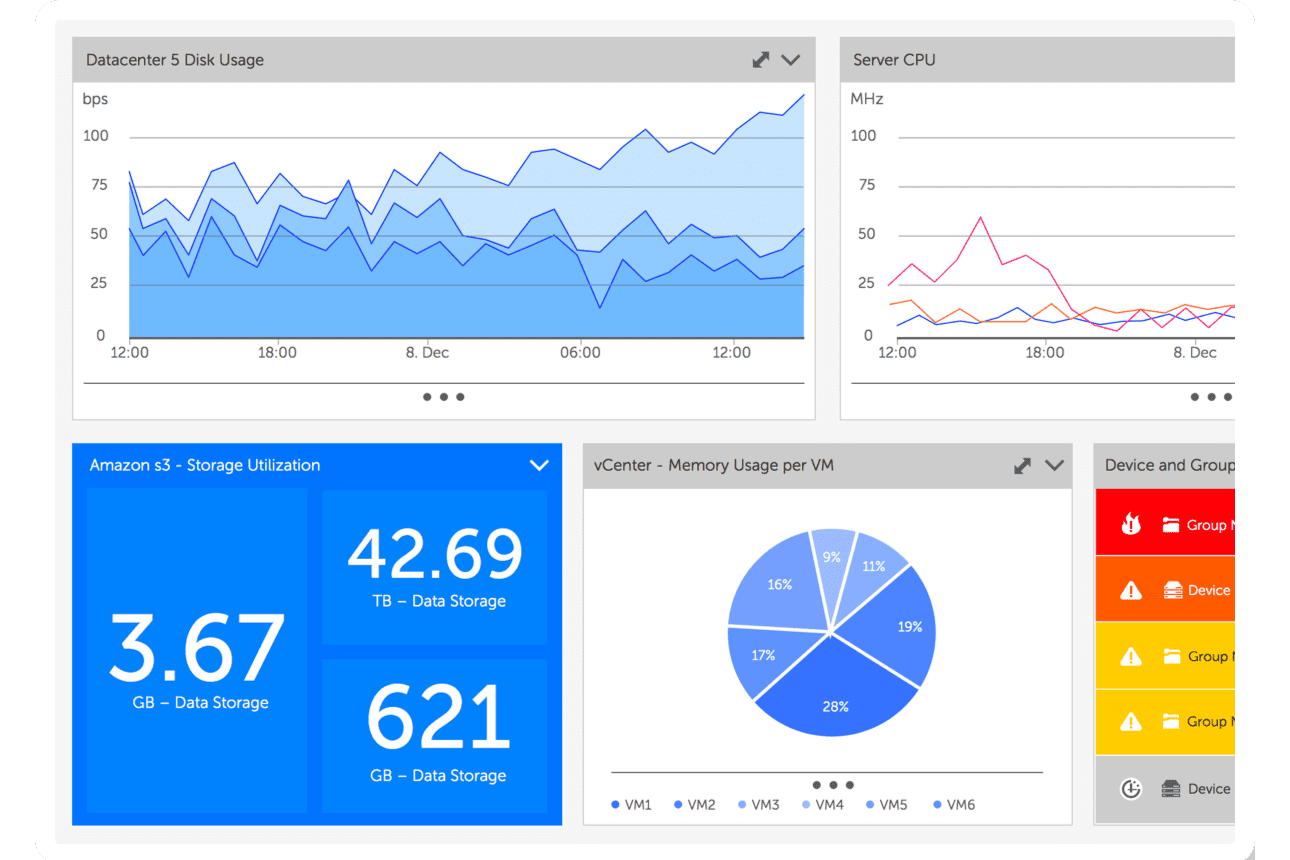The width and height of the screenshot is (1290, 860).
Task: Maximize the vCenter Memory Usage widget
Action: 1022,465
